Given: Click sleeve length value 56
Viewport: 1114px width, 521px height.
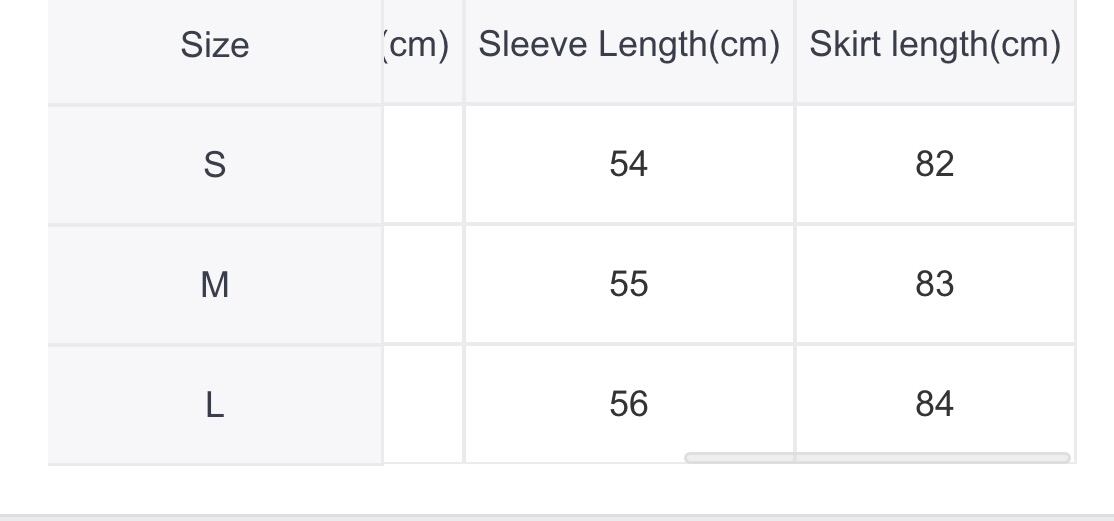Looking at the screenshot, I should pos(629,404).
